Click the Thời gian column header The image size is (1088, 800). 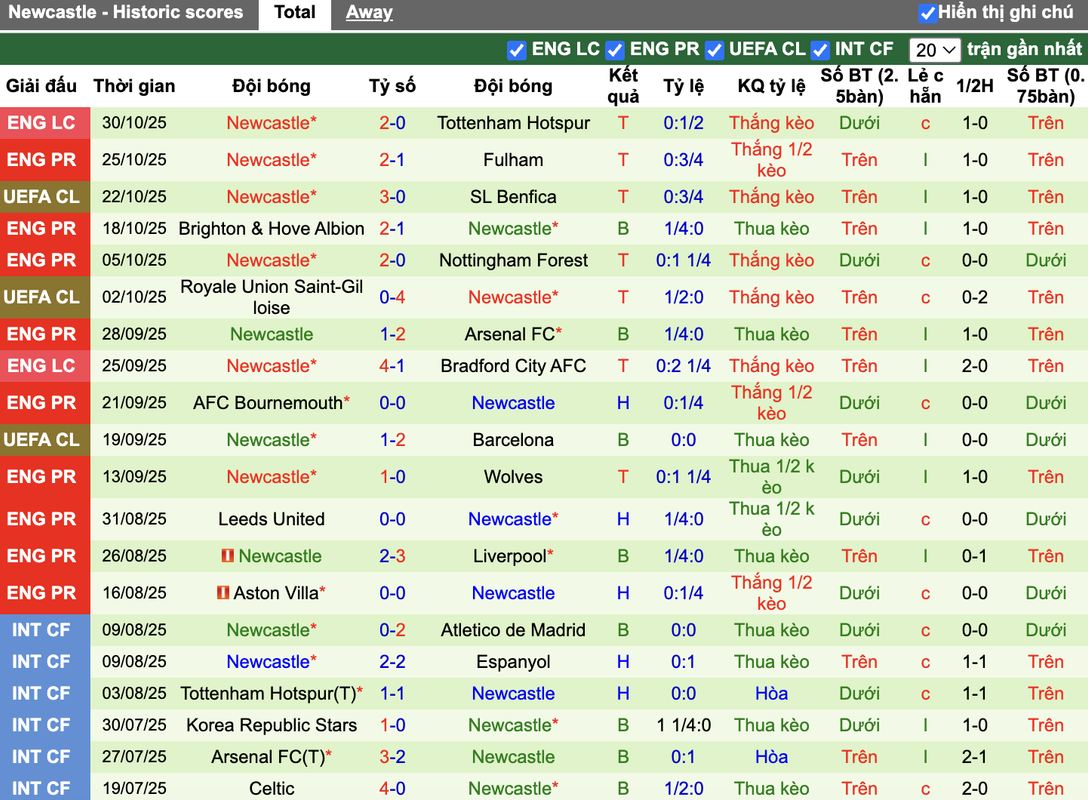point(135,86)
